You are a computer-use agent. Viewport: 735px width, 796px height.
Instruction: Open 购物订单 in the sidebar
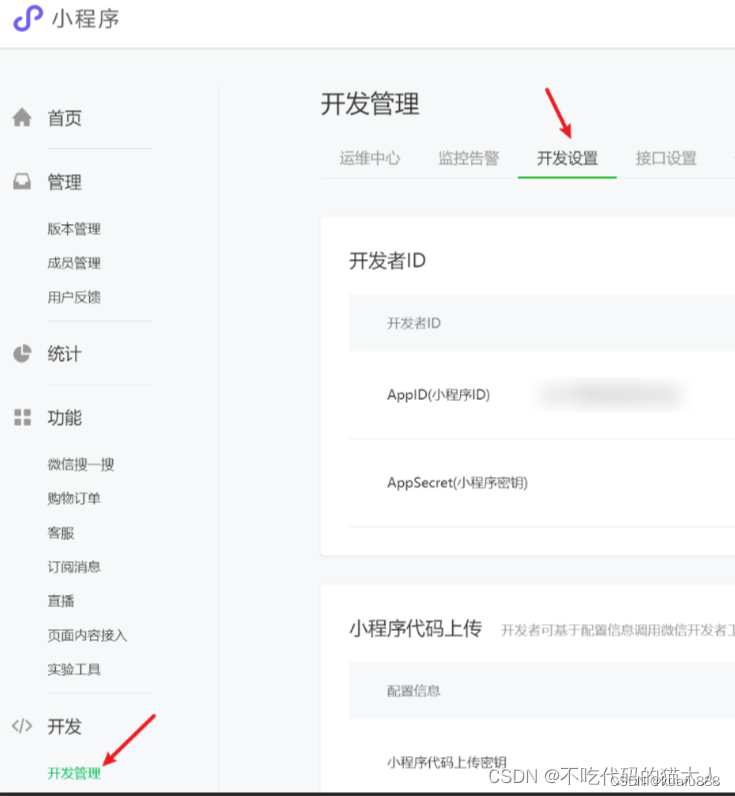point(74,499)
